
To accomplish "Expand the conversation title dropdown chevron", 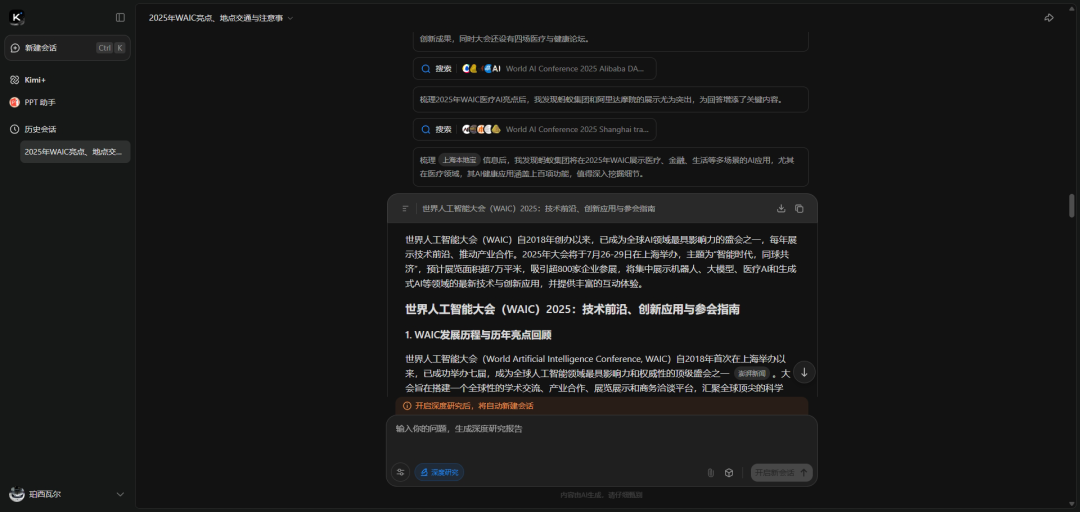I will [290, 18].
